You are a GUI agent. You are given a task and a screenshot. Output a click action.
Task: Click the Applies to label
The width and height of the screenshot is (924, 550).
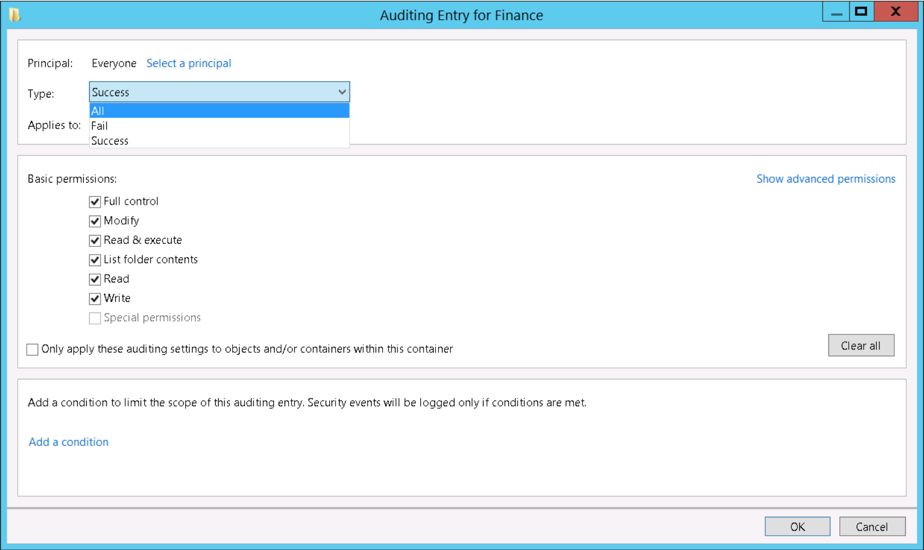pos(54,125)
